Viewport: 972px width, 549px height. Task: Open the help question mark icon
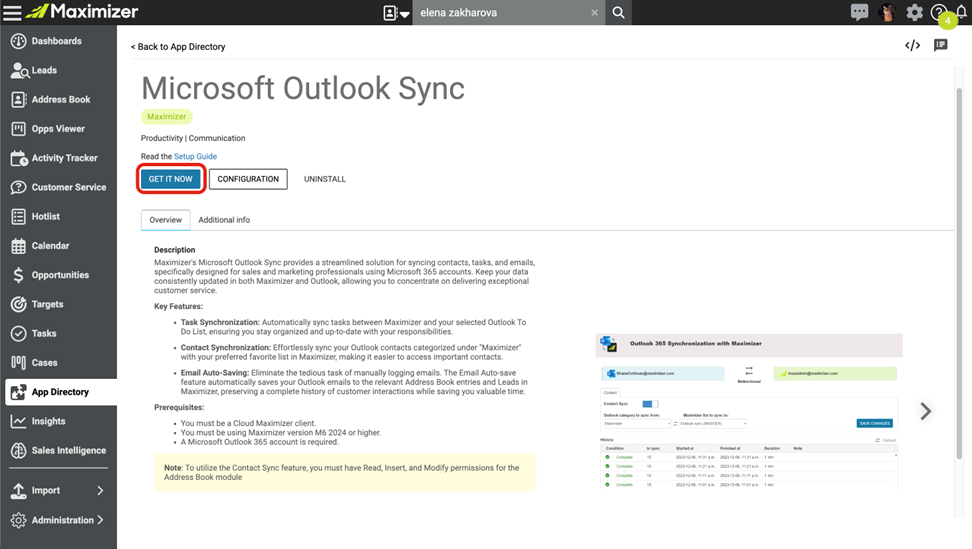[x=939, y=12]
